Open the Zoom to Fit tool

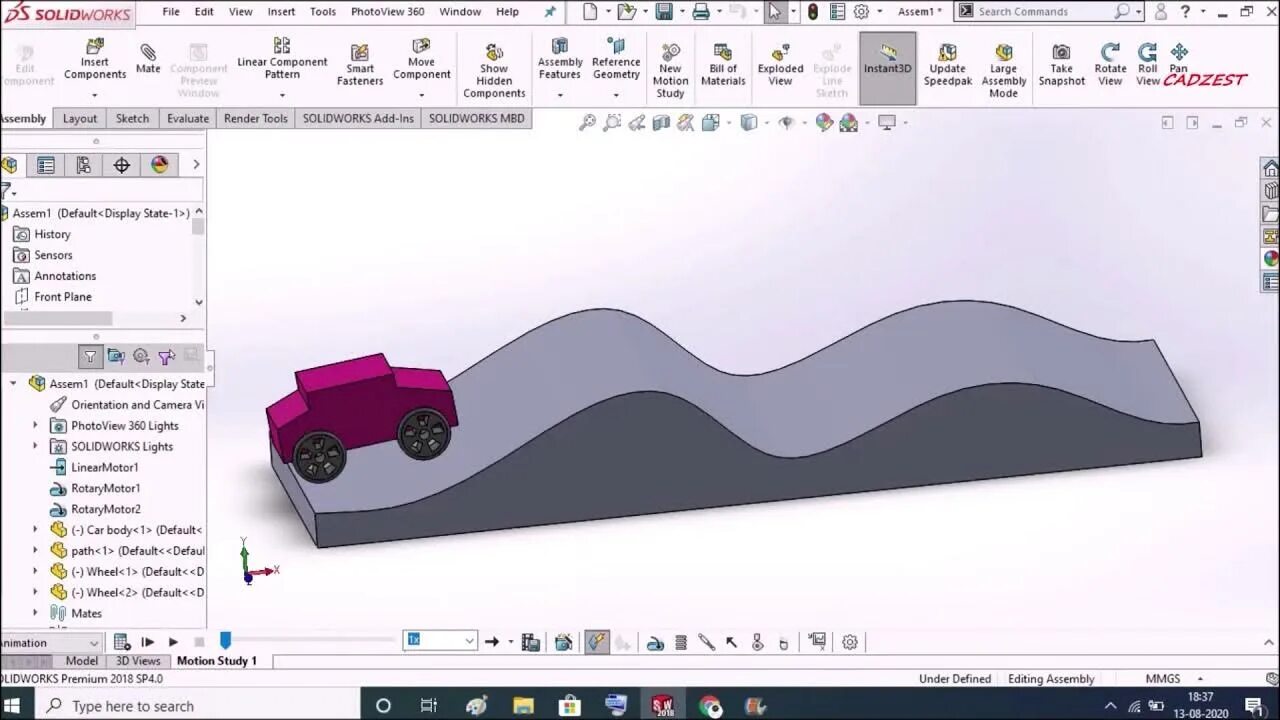pyautogui.click(x=587, y=121)
